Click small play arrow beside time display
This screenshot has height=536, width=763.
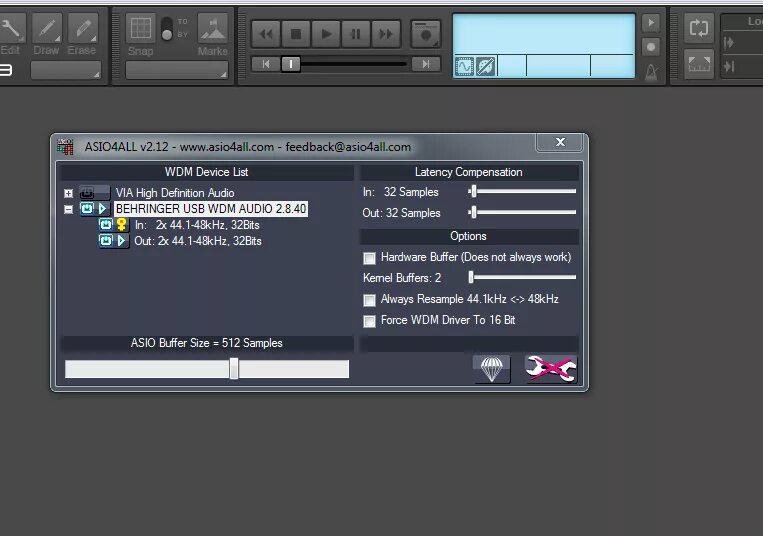(651, 22)
